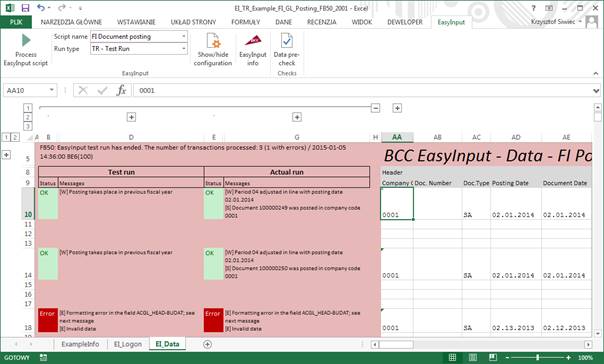Select the Normal view icon in status bar
The width and height of the screenshot is (604, 364).
[x=453, y=357]
